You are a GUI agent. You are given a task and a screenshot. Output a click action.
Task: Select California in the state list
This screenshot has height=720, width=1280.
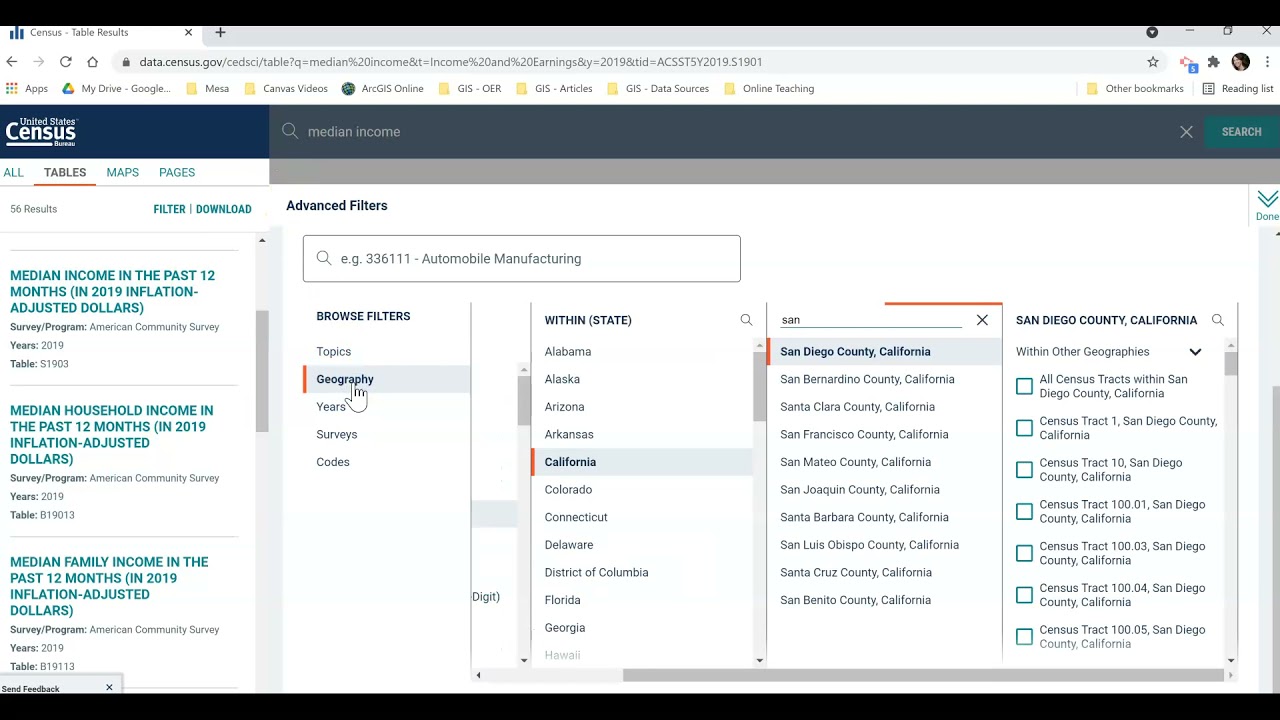642,462
